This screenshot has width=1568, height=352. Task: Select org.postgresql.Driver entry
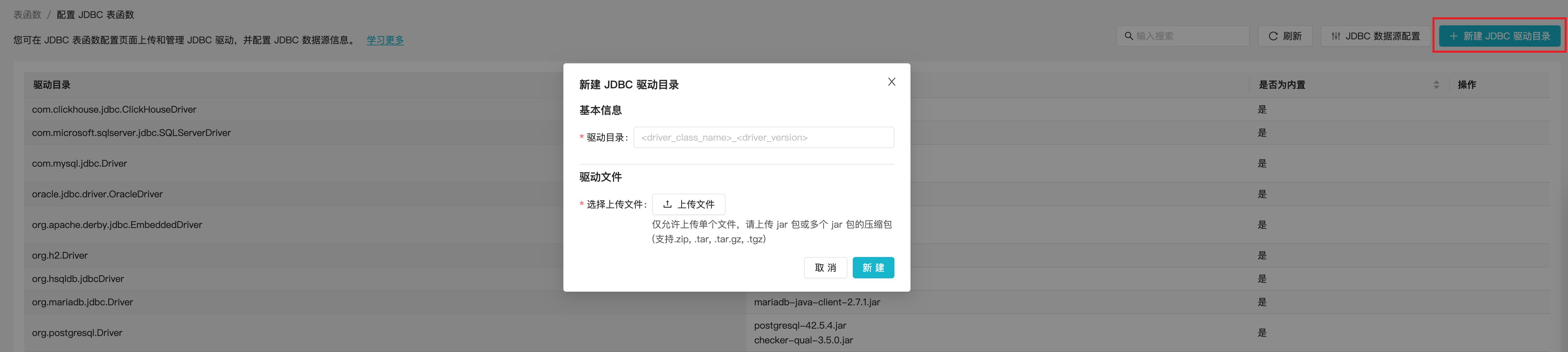(x=77, y=333)
